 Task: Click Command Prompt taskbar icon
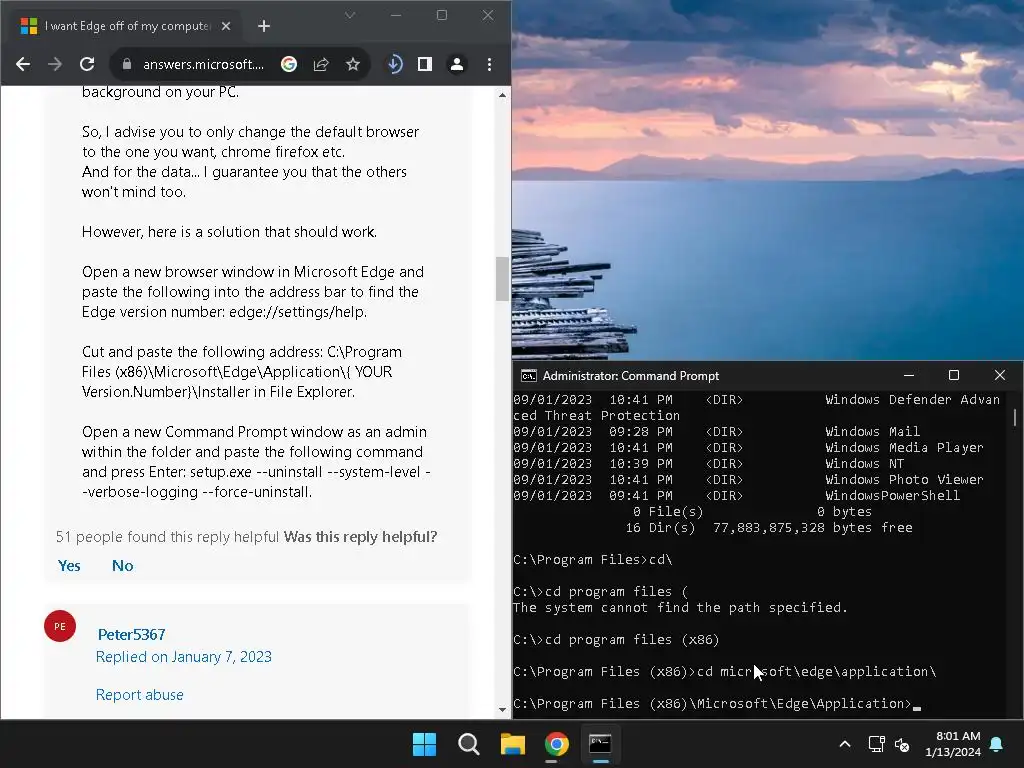coord(600,744)
